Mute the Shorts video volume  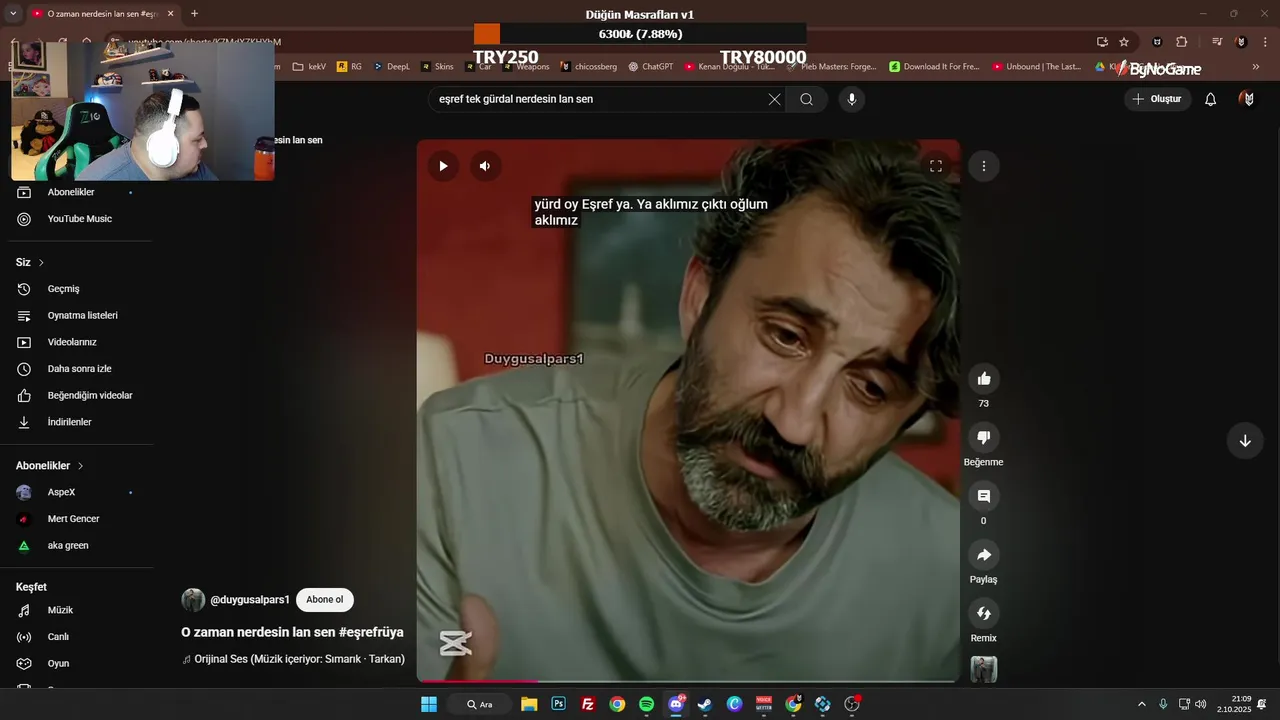(485, 166)
